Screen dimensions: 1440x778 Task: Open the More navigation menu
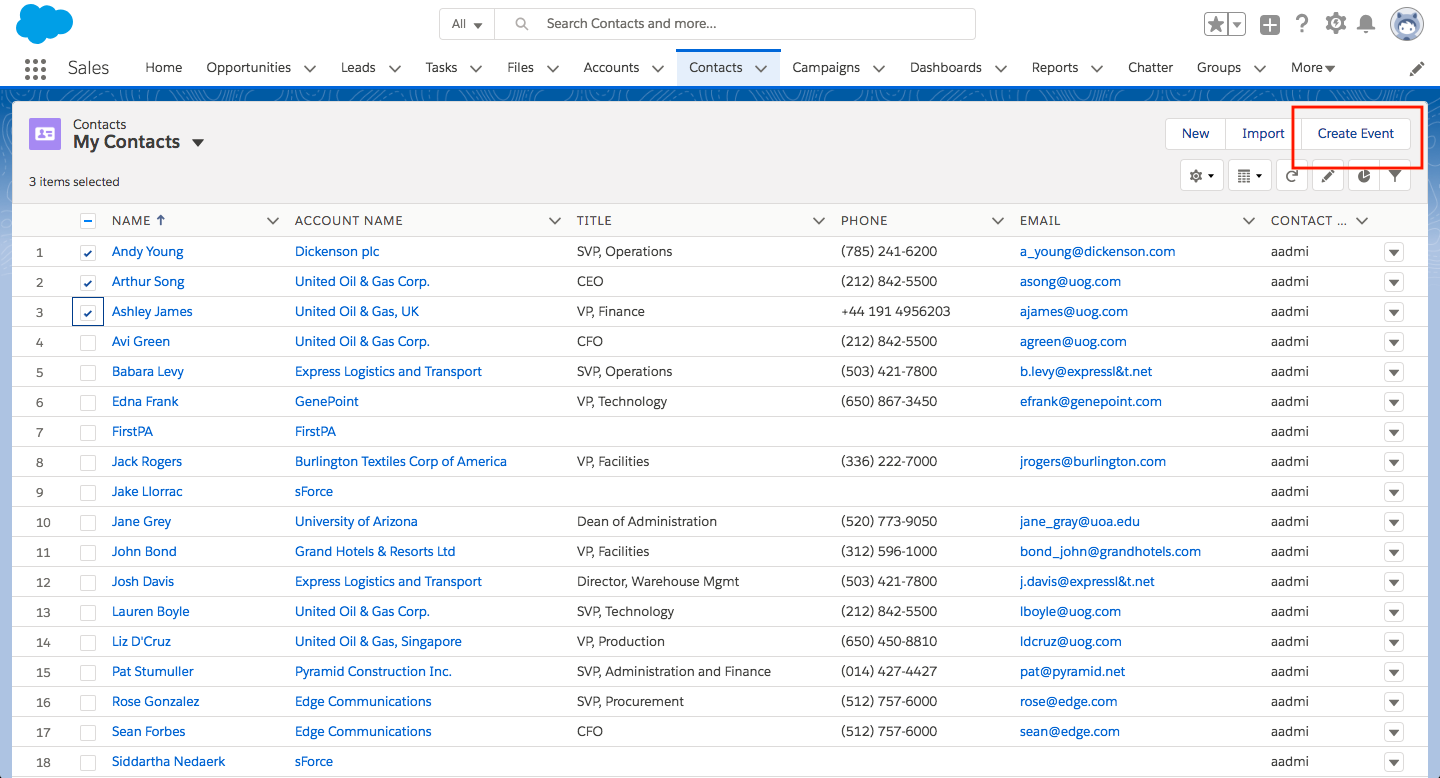[x=1313, y=68]
